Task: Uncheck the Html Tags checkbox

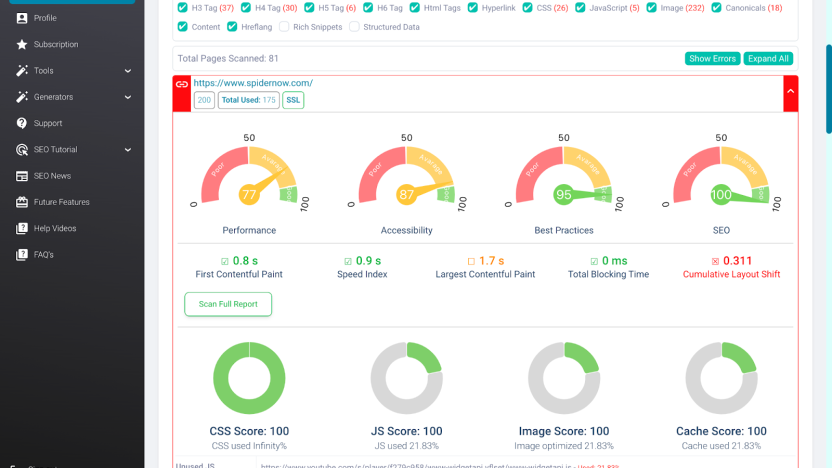Action: (x=414, y=7)
